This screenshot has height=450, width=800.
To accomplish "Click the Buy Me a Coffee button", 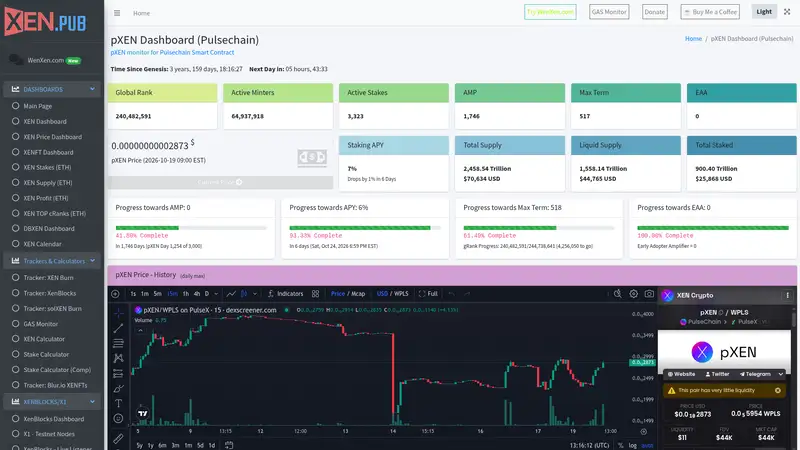I will pyautogui.click(x=710, y=12).
